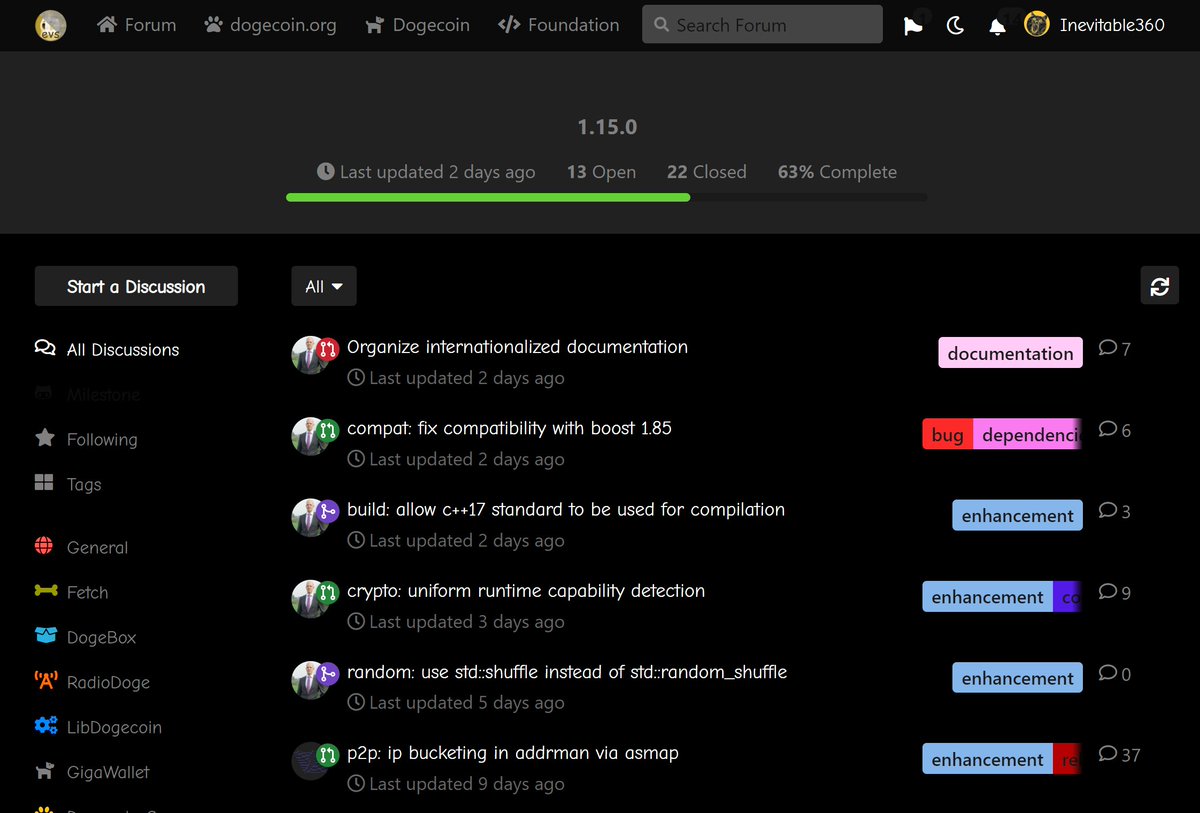Open the dogecoin.org paw link

tap(270, 25)
